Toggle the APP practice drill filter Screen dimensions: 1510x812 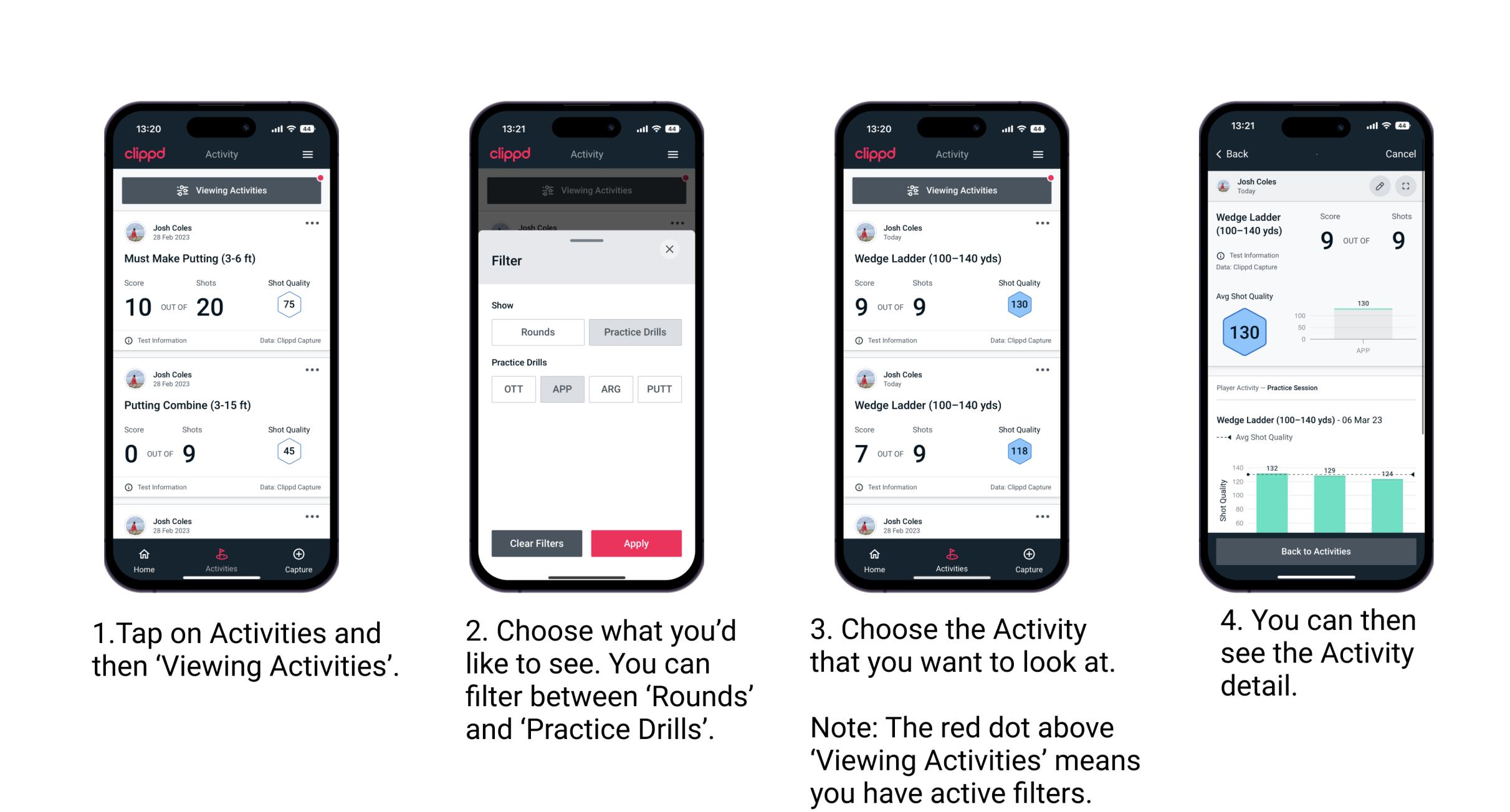click(560, 388)
